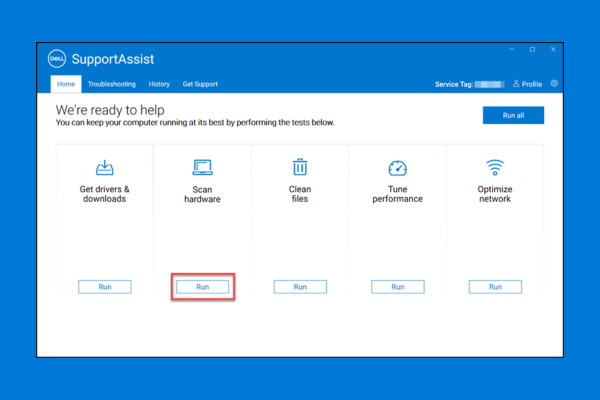Click the Run all button
Viewport: 600px width, 400px height.
(x=513, y=115)
